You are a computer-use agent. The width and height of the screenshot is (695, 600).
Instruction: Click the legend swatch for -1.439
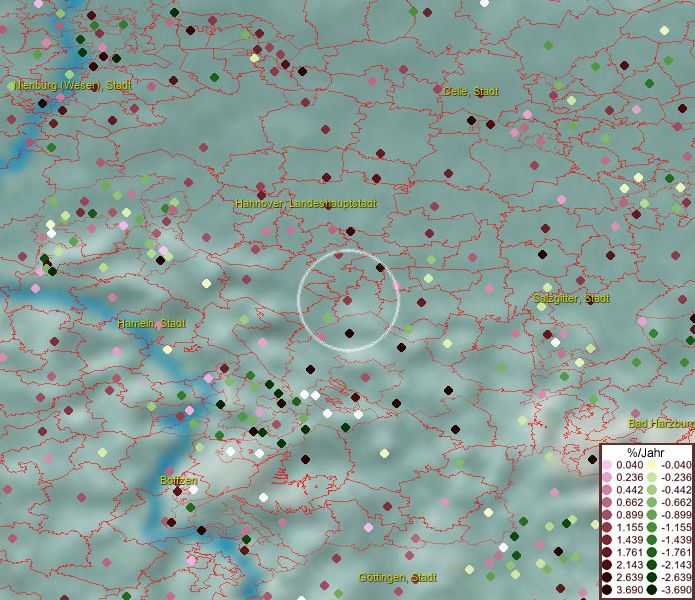pos(652,540)
